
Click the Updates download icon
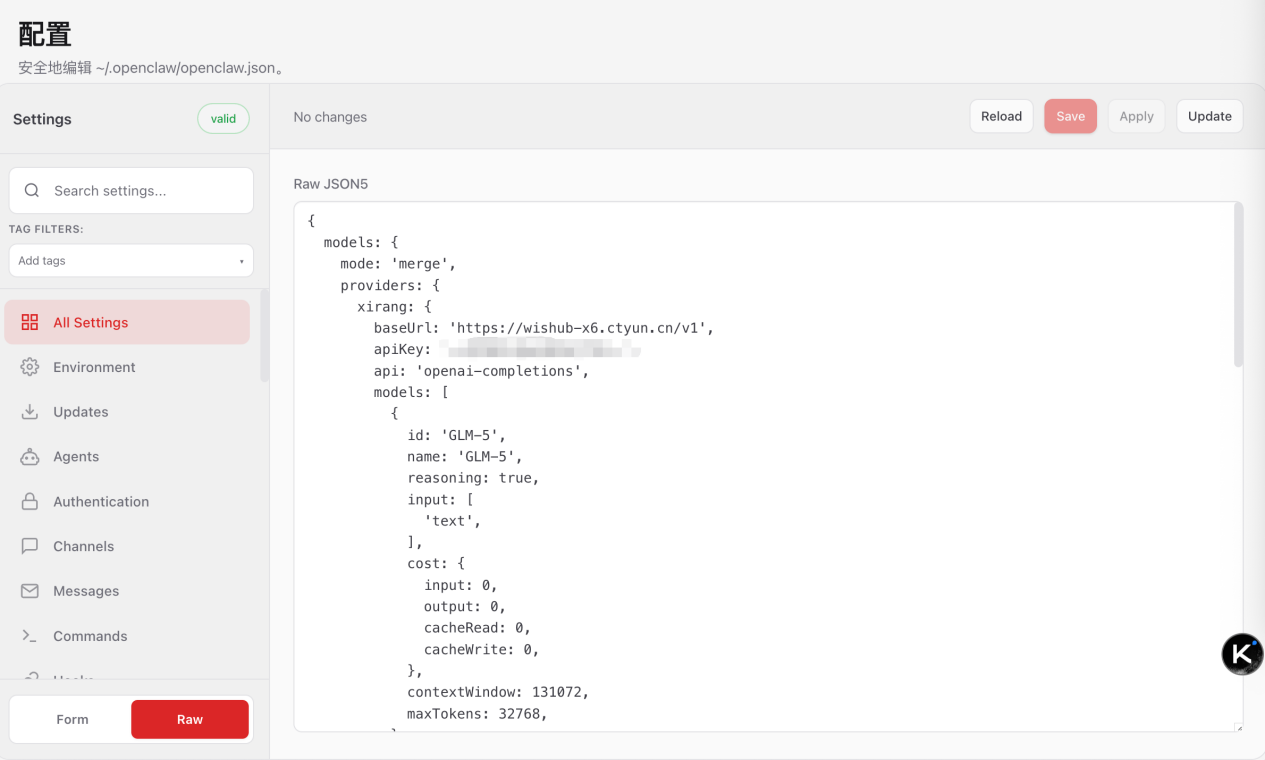(x=30, y=412)
